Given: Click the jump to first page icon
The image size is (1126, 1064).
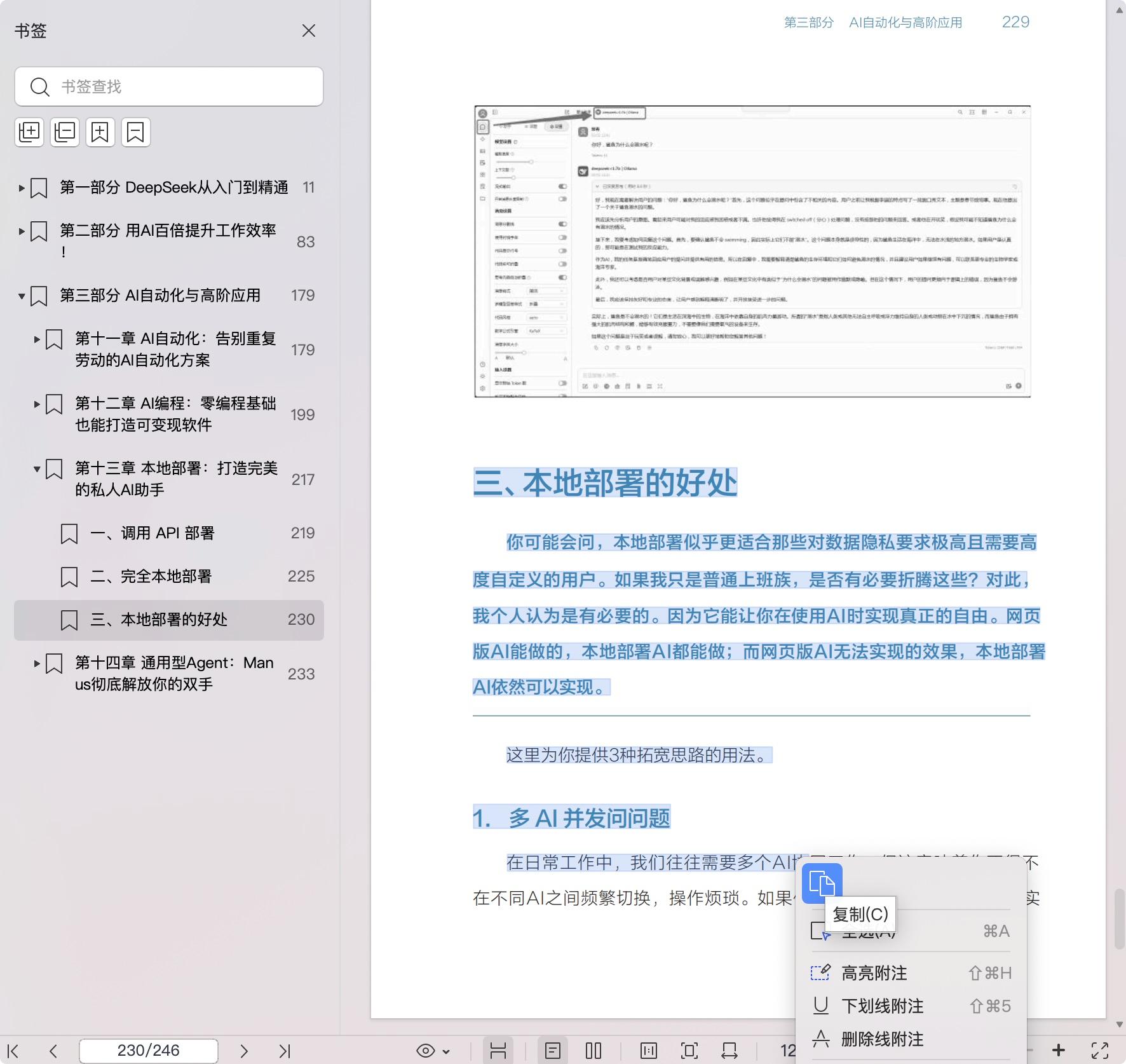Looking at the screenshot, I should (13, 1051).
